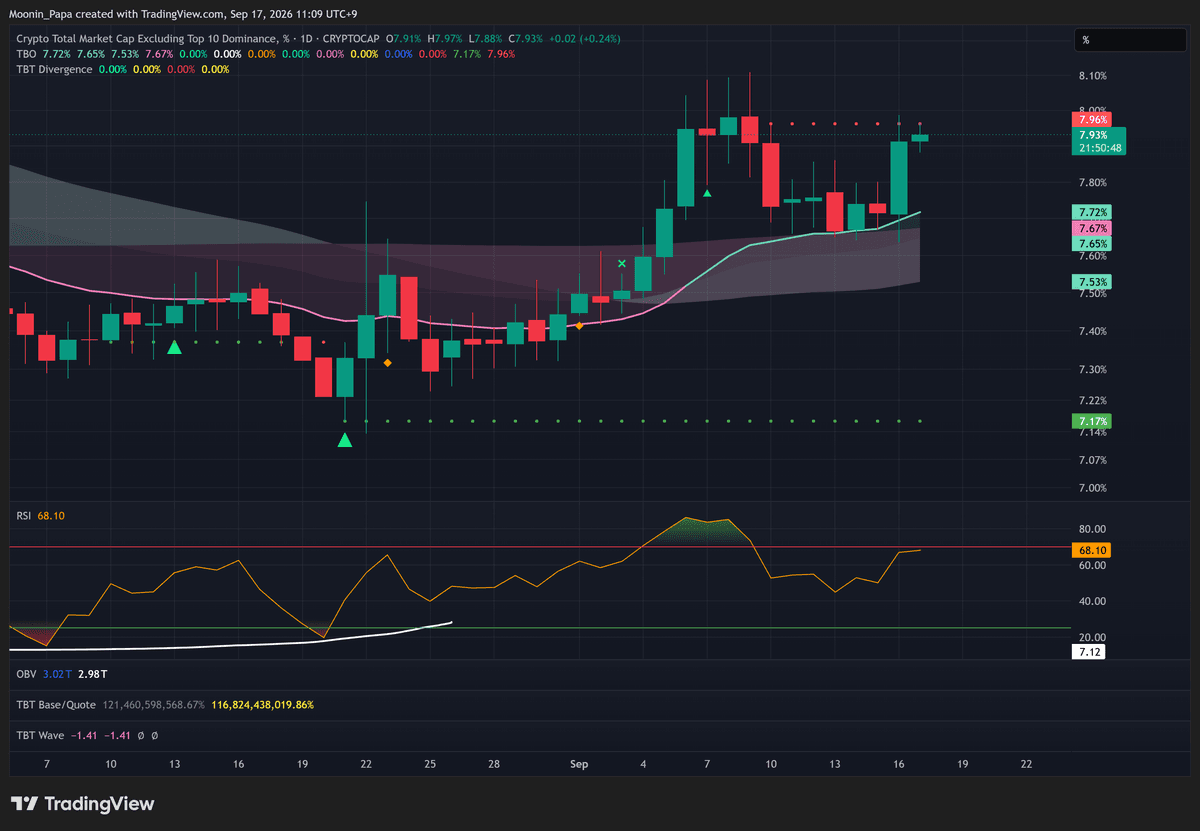The image size is (1200, 831).
Task: Click the 7.80% level on price scale
Action: click(x=1093, y=183)
